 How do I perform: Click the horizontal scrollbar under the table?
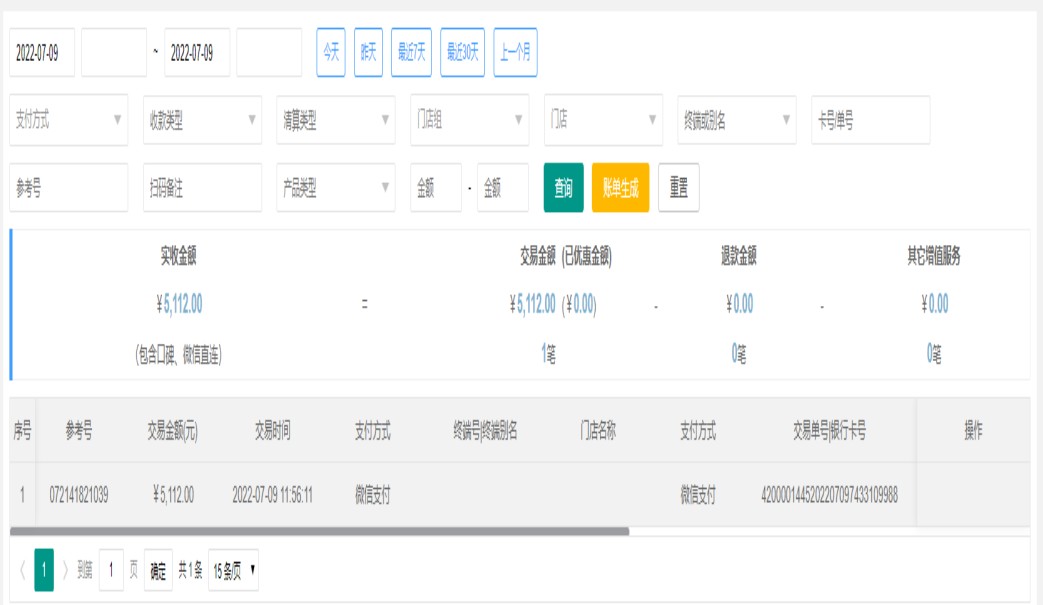[320, 531]
